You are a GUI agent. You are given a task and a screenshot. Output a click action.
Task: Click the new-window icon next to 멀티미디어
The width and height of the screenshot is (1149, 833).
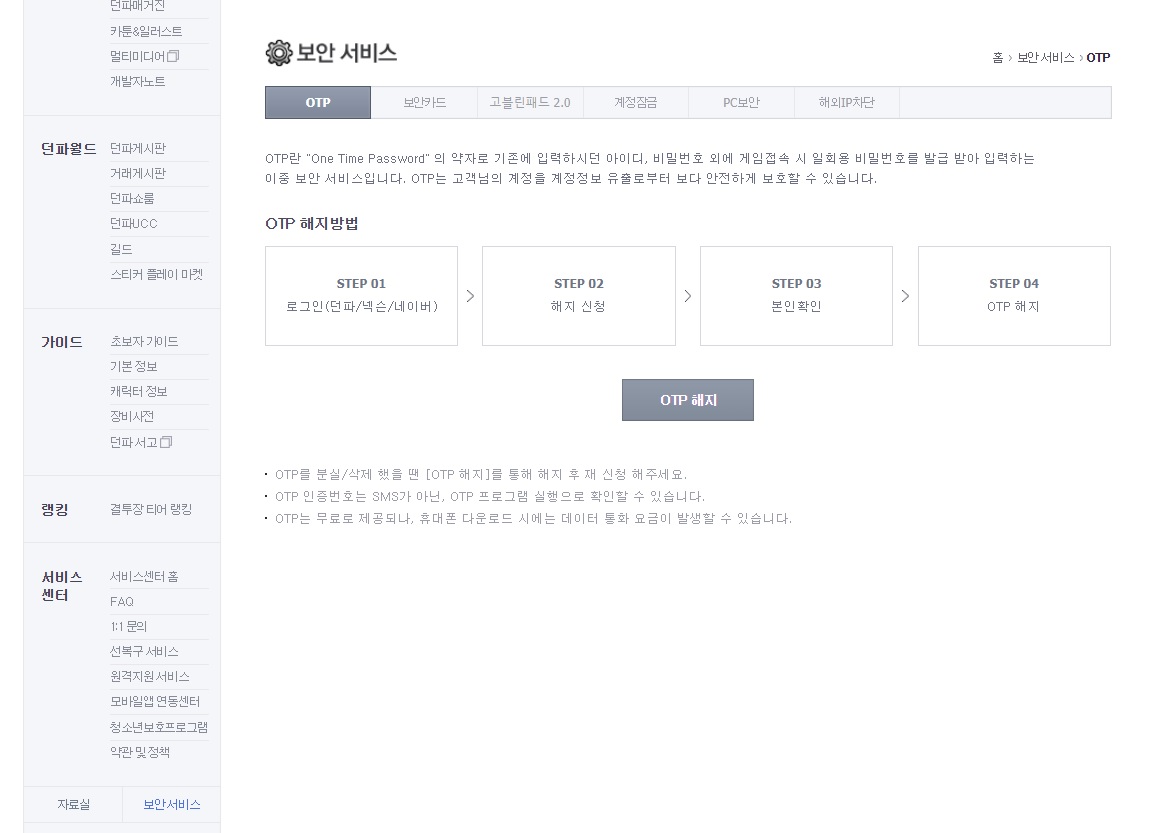coord(173,56)
